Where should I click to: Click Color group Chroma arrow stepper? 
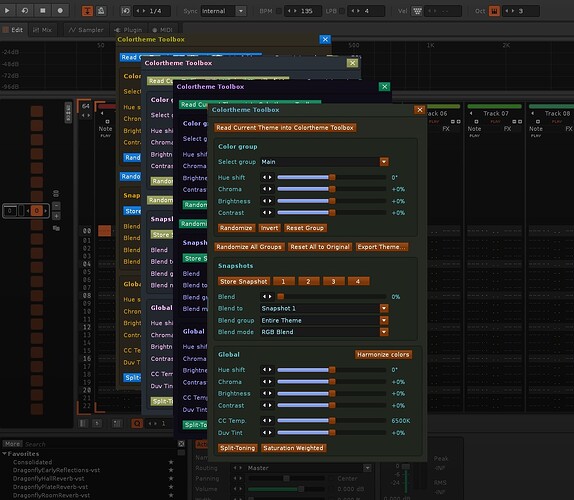pos(267,189)
